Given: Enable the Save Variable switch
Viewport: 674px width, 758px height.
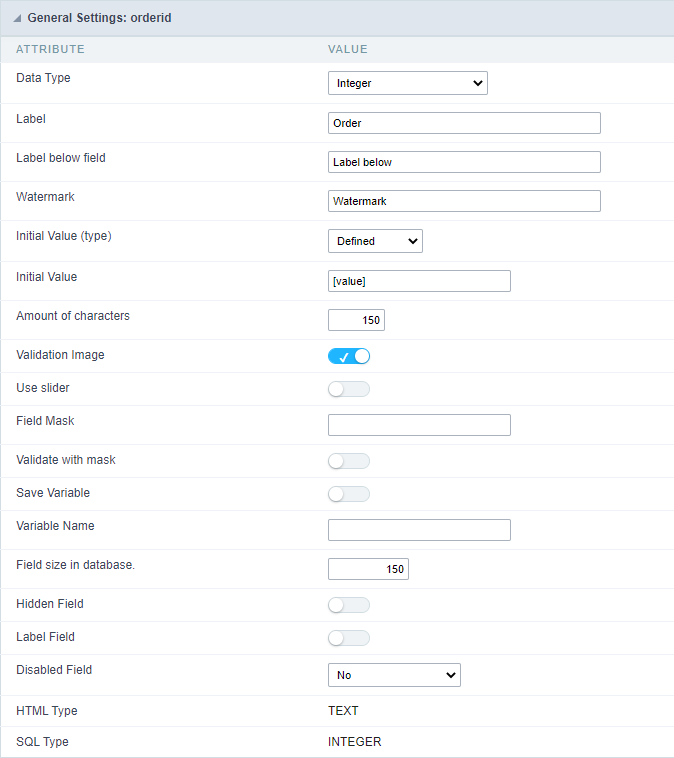Looking at the screenshot, I should tap(349, 494).
